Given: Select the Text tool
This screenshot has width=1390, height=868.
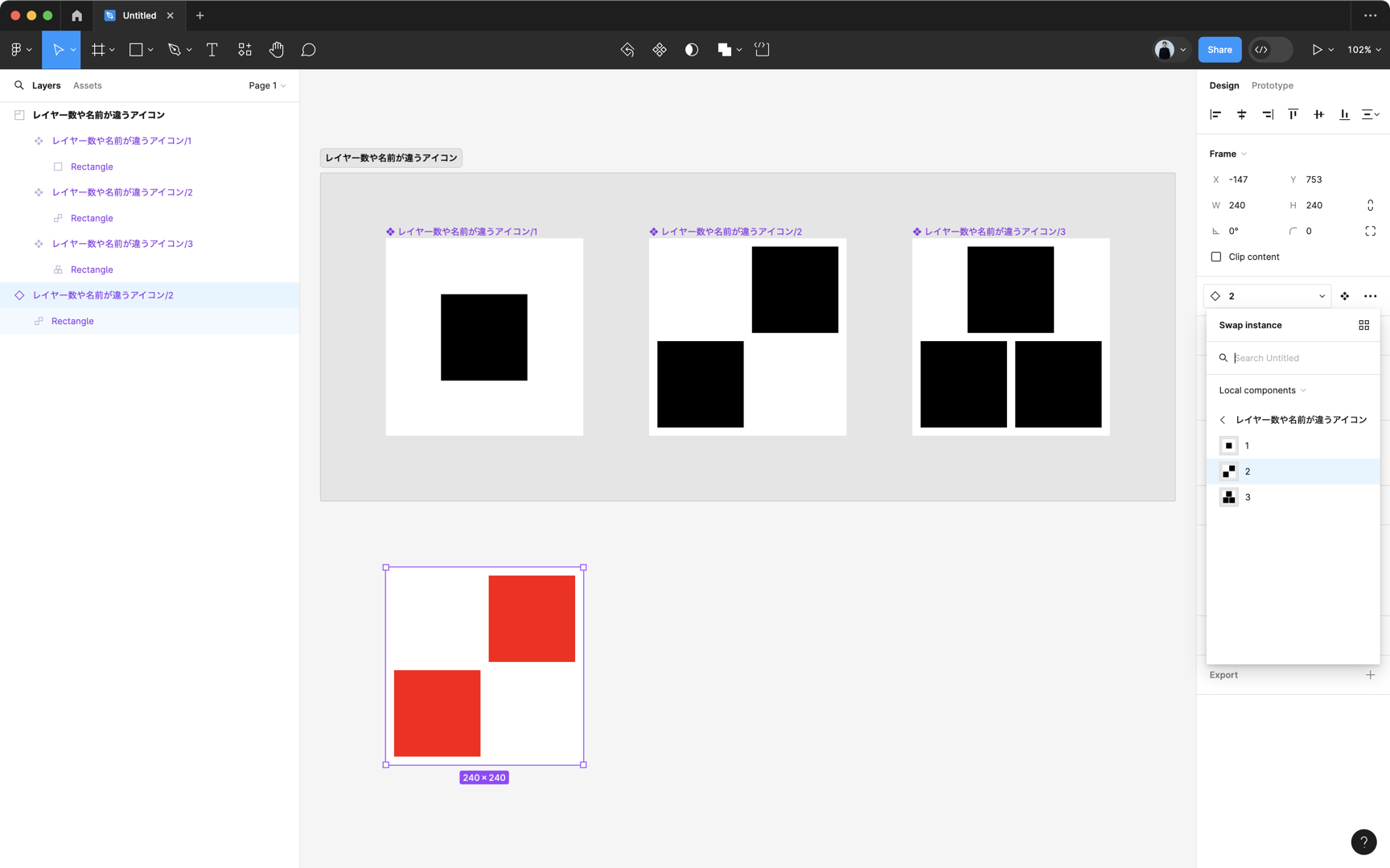Looking at the screenshot, I should pos(212,50).
